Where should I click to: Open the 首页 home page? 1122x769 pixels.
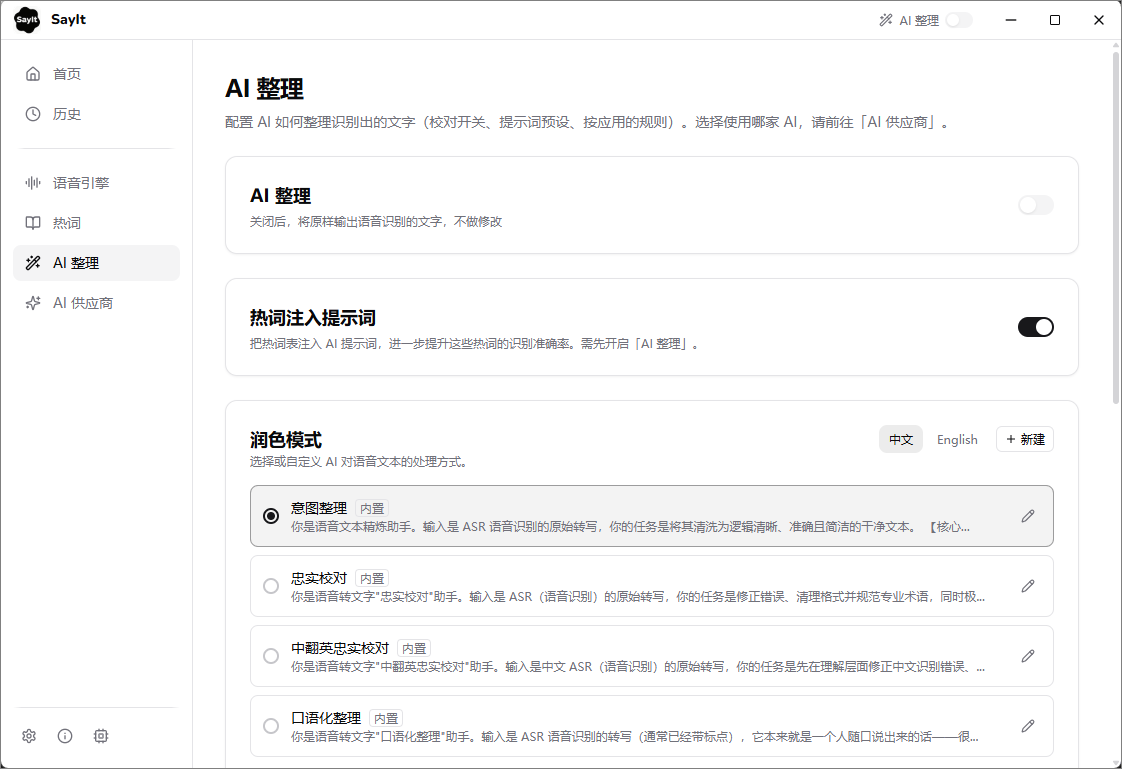click(97, 74)
